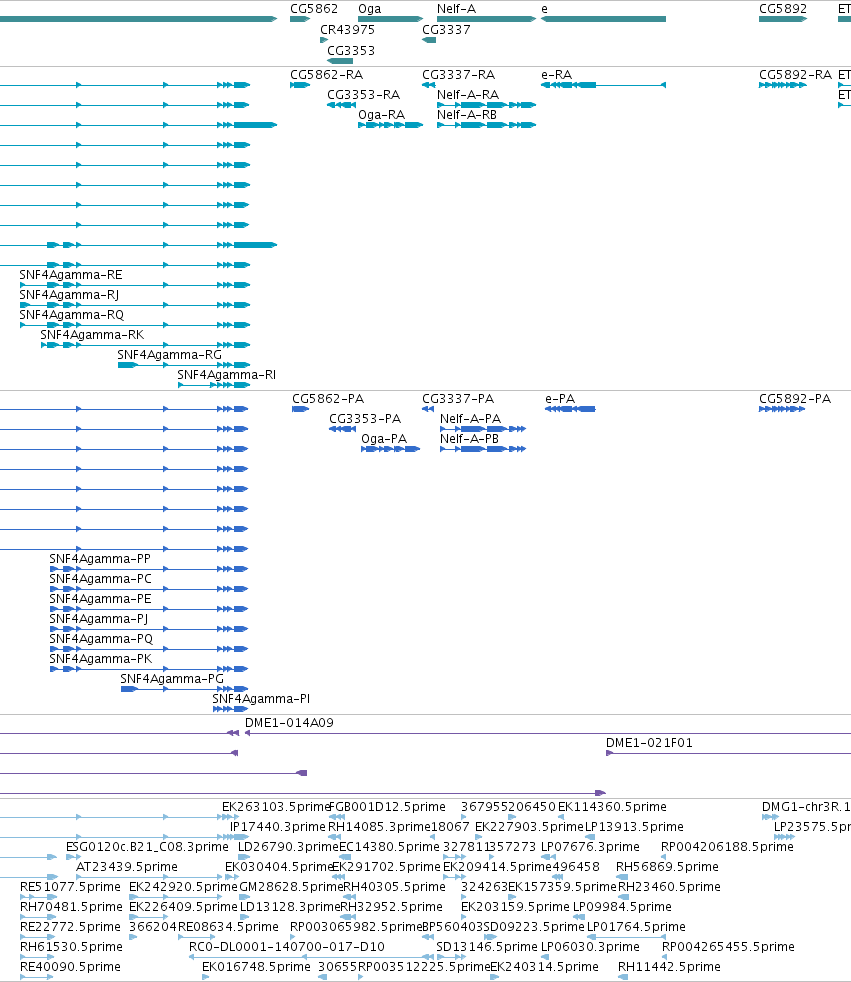Open EST RH11442.5prime

669,967
